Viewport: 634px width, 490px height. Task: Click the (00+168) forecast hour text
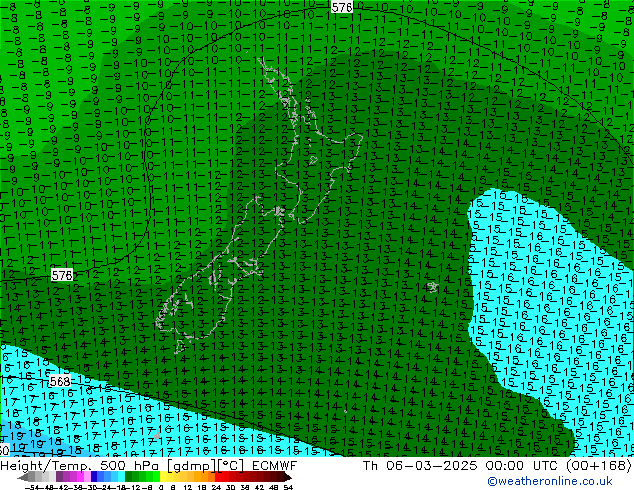[x=599, y=466]
